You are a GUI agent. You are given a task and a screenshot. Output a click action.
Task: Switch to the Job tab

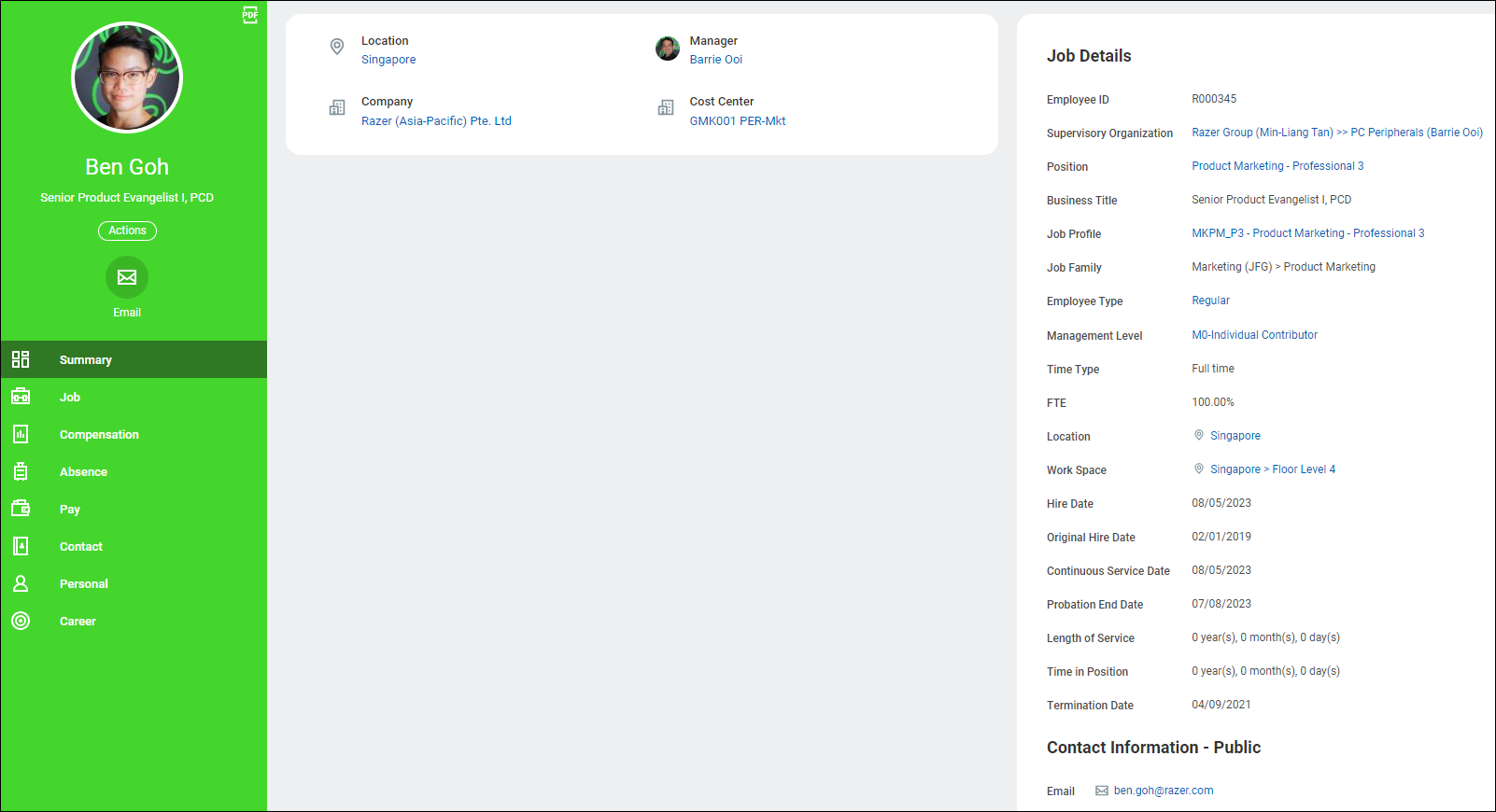tap(134, 397)
